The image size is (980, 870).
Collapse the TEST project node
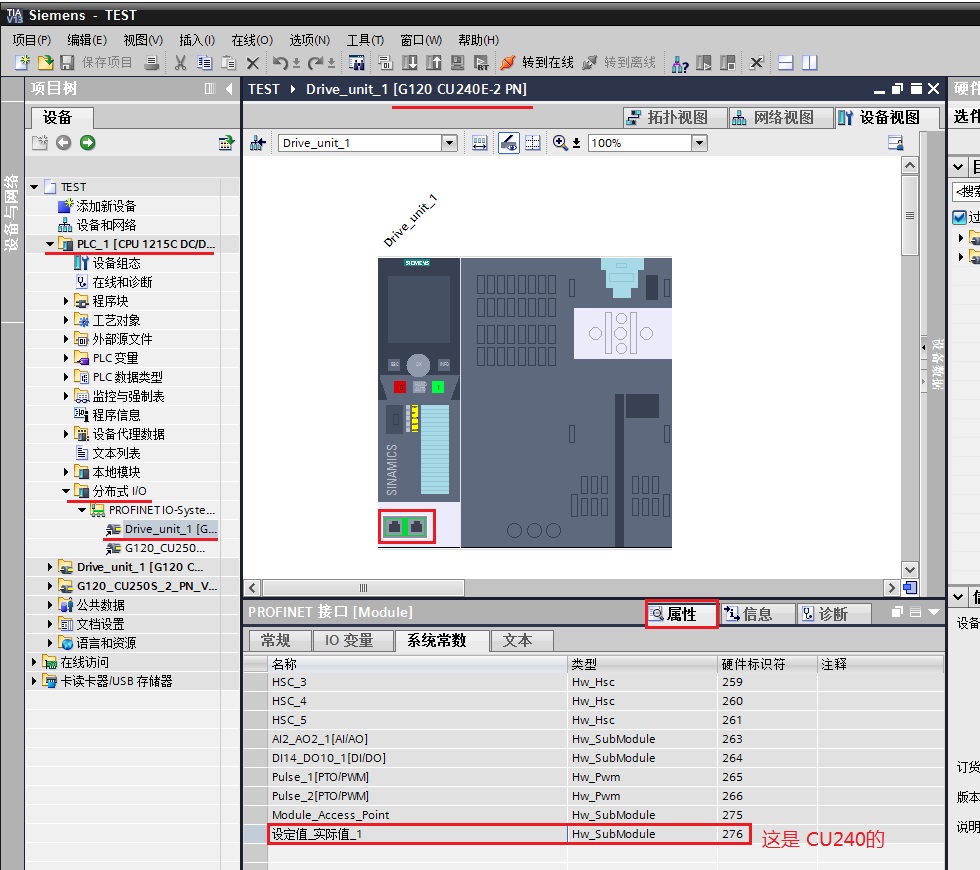(x=34, y=187)
